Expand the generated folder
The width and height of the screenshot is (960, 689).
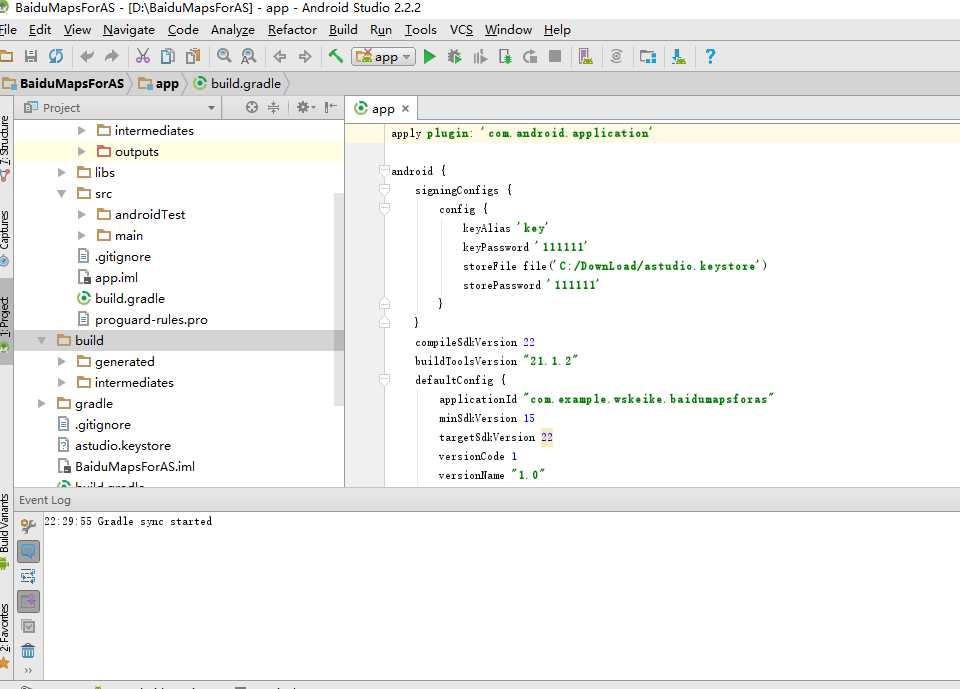(61, 361)
